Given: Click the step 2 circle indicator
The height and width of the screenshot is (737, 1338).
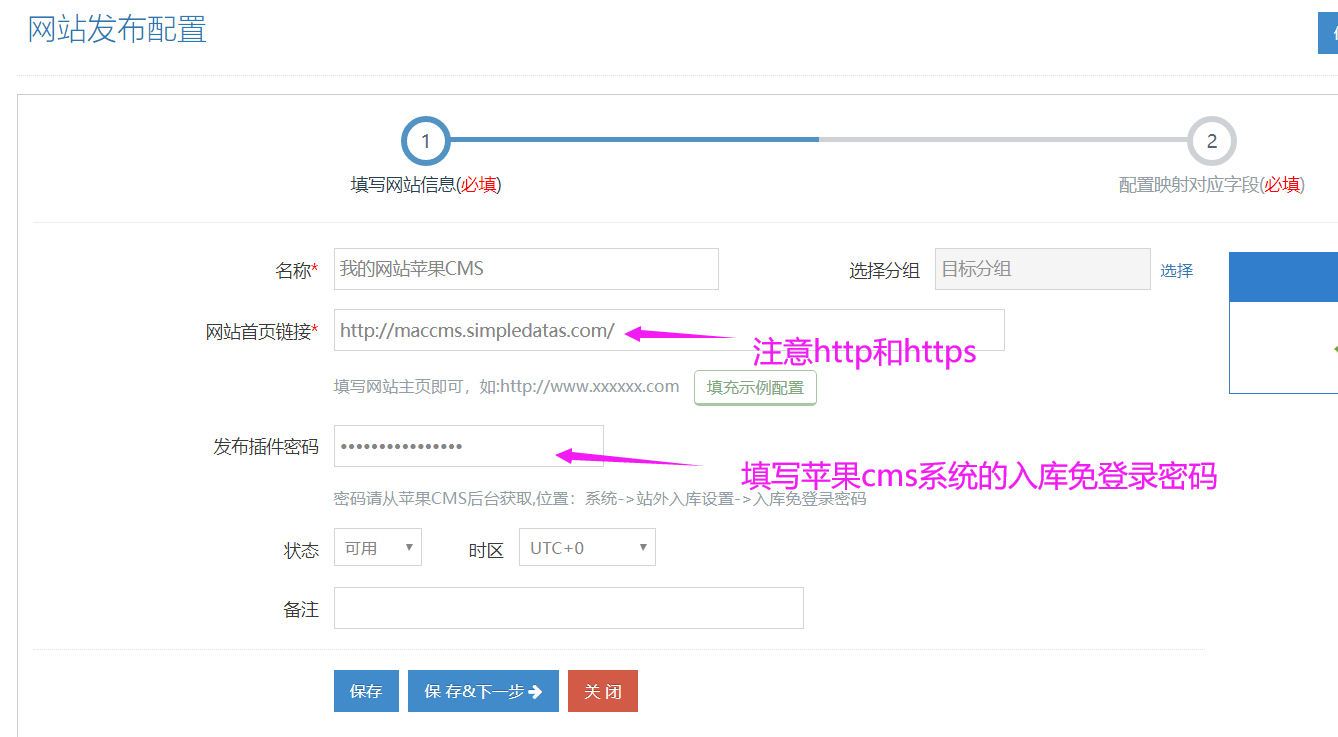Looking at the screenshot, I should click(x=1211, y=141).
